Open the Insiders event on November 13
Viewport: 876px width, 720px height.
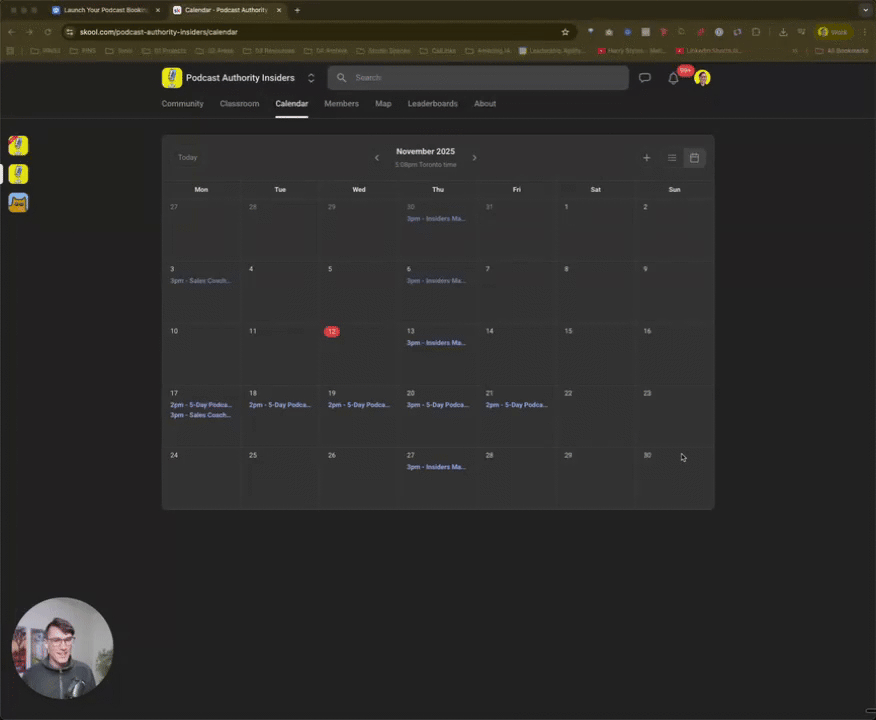click(x=436, y=342)
